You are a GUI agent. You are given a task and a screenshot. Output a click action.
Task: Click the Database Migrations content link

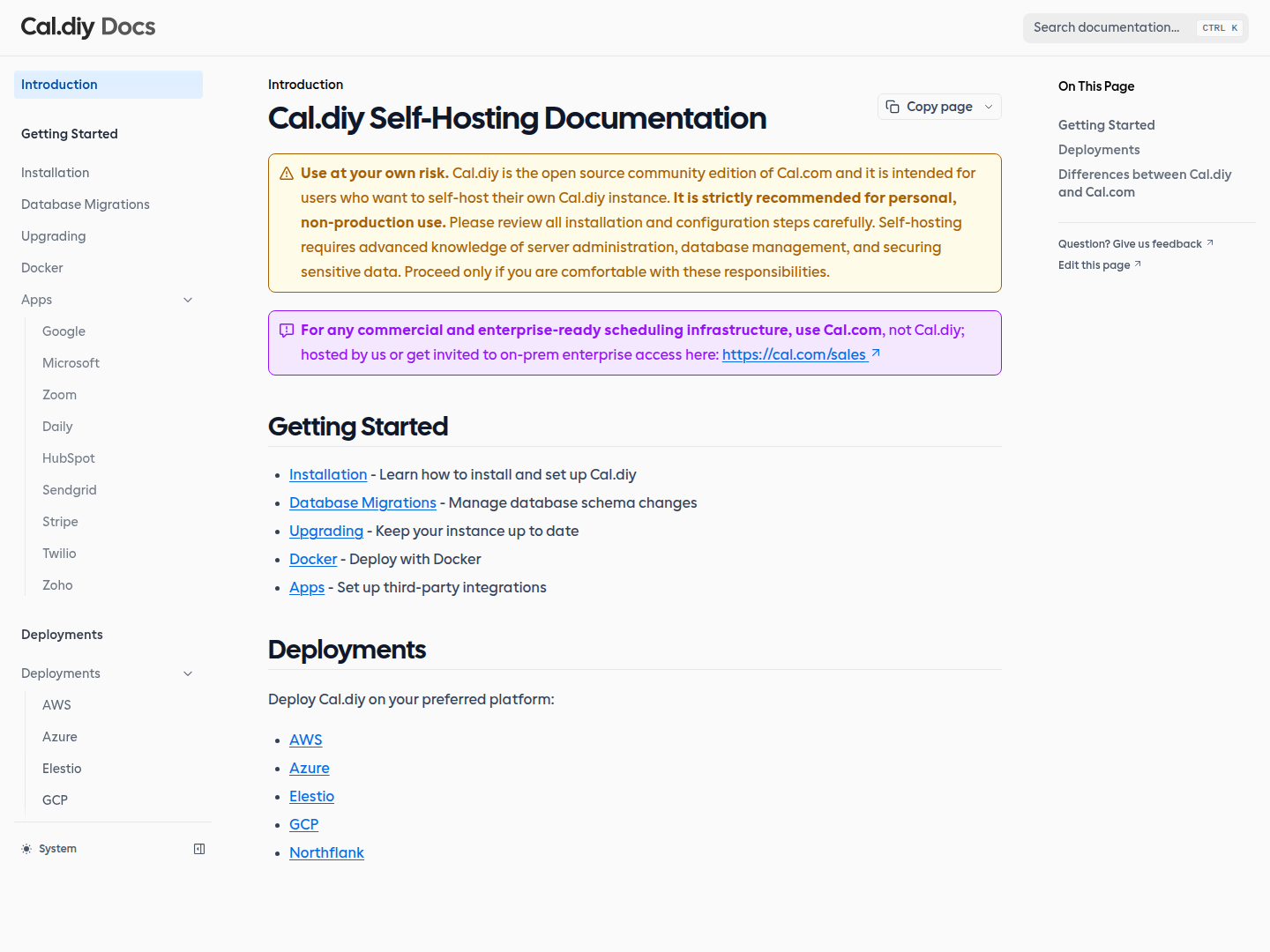(x=362, y=502)
